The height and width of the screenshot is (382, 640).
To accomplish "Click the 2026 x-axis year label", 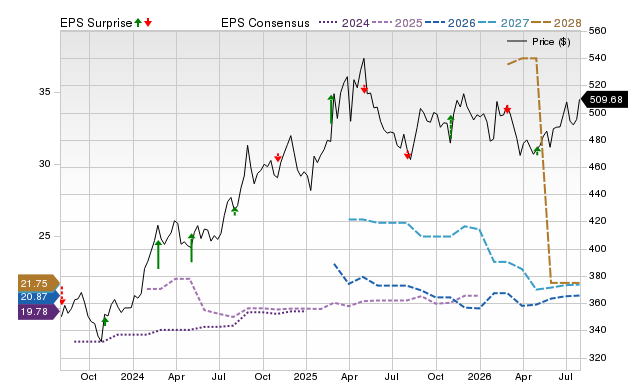I will 479,376.
